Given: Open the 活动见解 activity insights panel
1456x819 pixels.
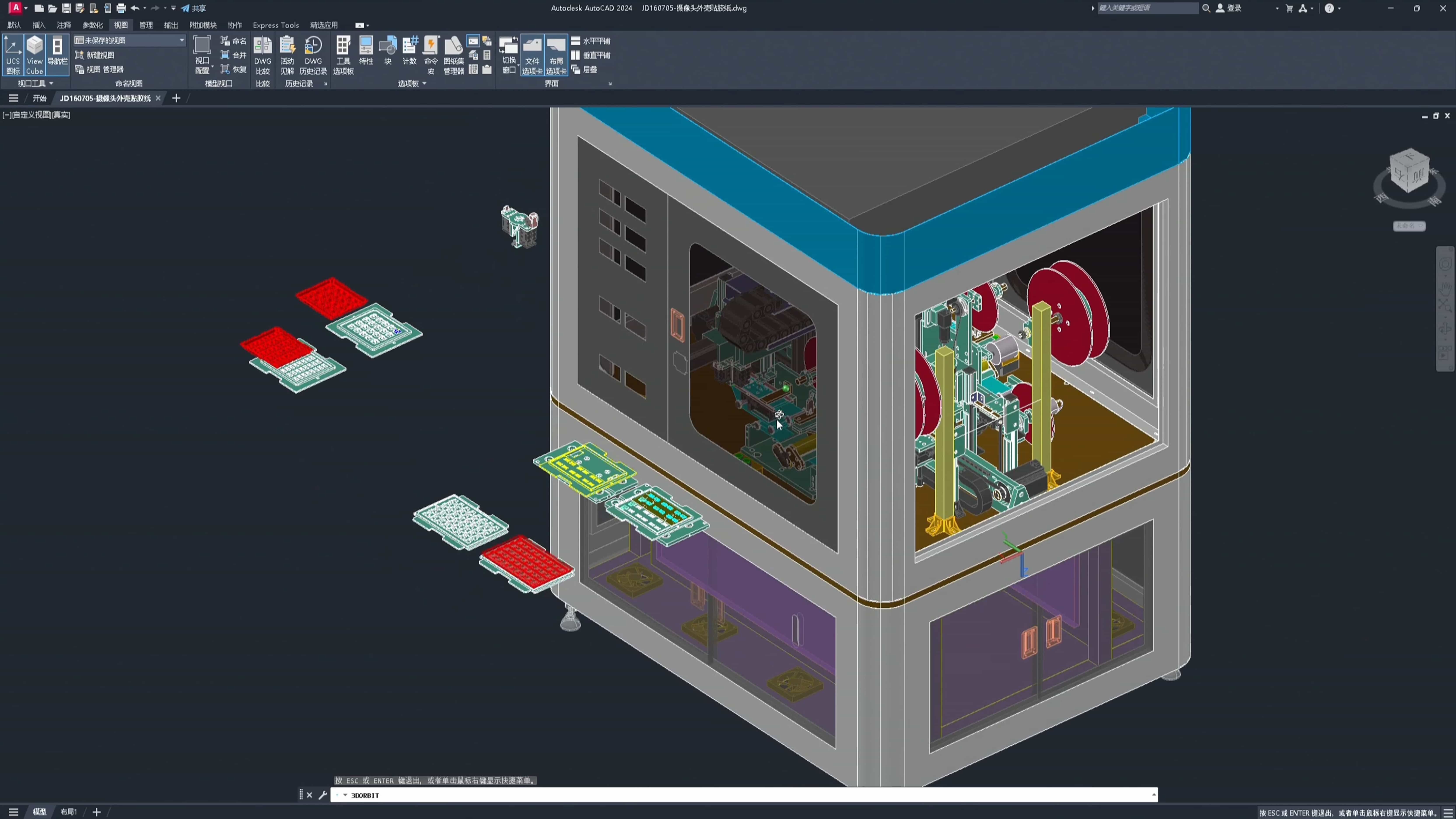Looking at the screenshot, I should tap(287, 55).
